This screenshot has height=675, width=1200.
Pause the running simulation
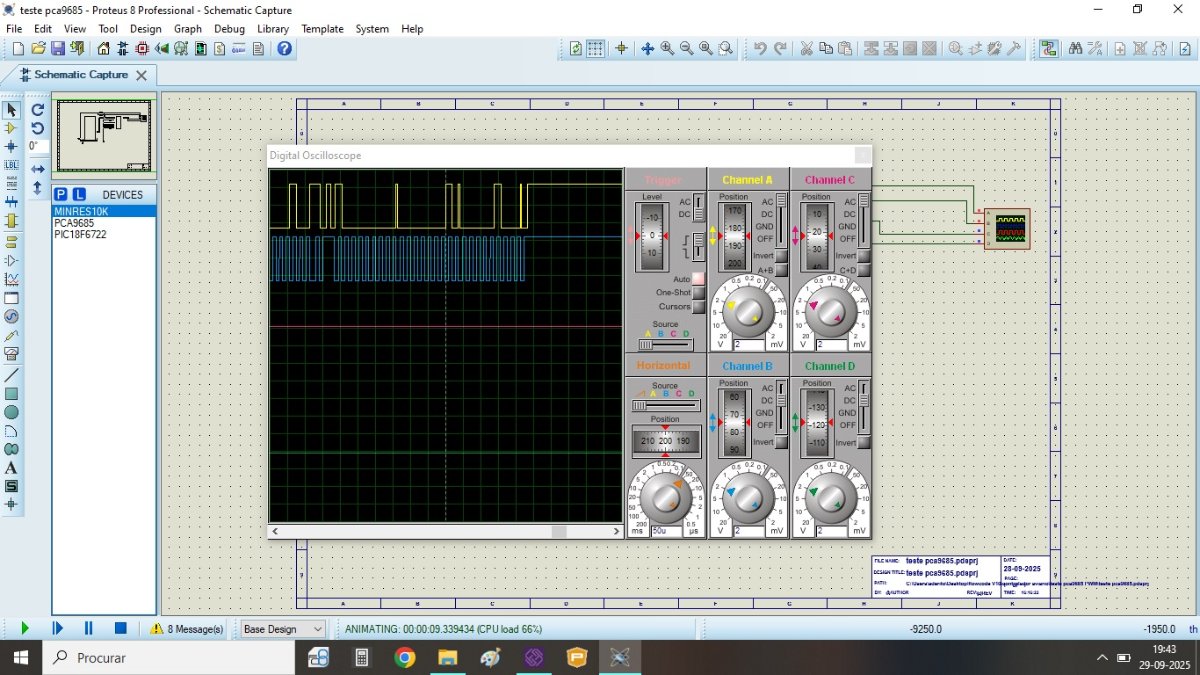point(88,628)
